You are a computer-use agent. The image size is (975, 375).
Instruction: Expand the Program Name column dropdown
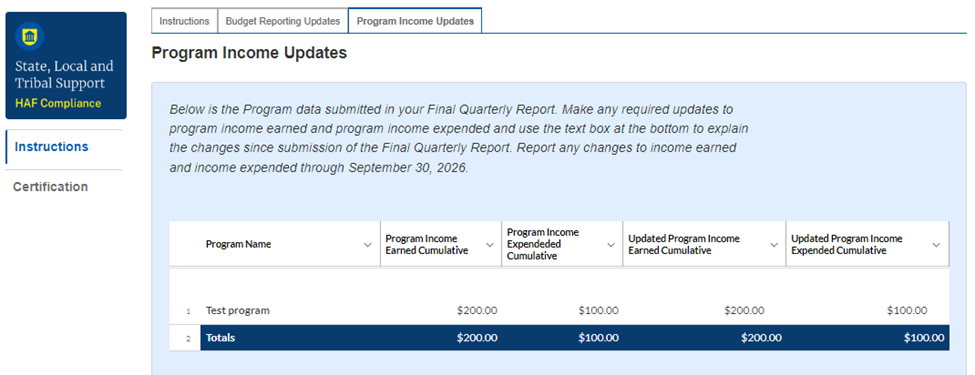367,244
